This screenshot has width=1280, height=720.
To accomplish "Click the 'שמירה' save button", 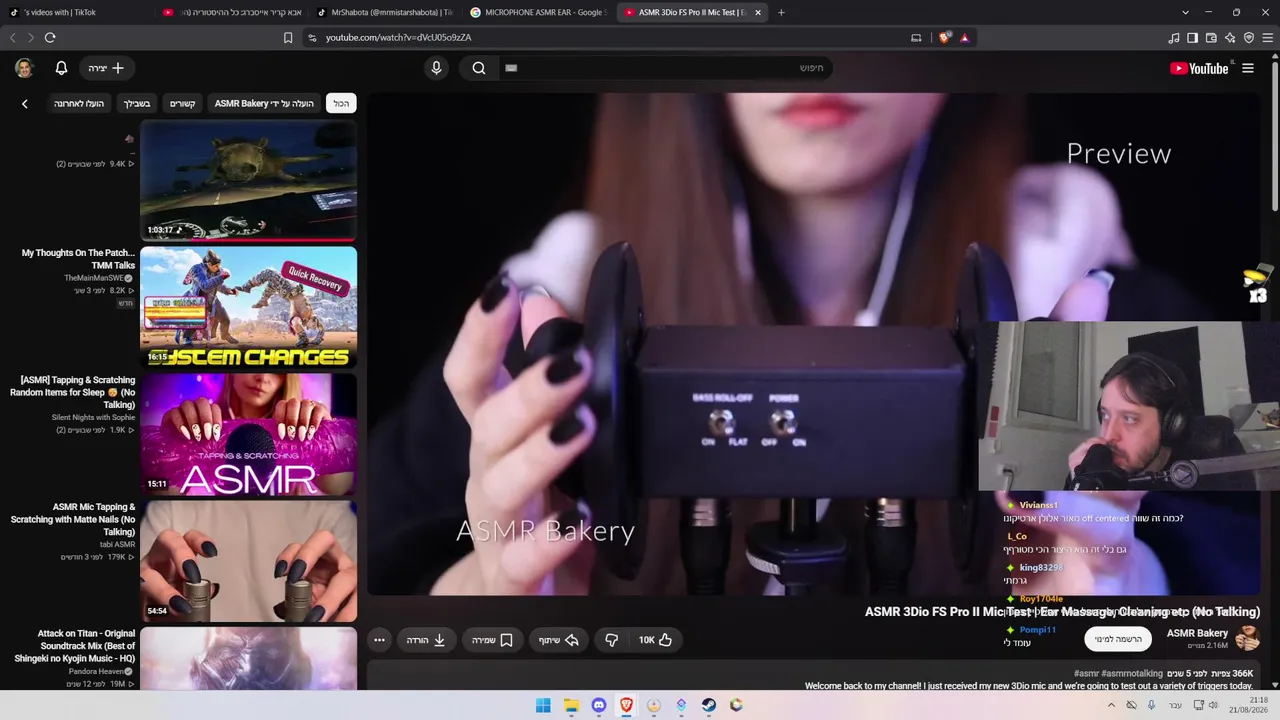I will [x=492, y=640].
